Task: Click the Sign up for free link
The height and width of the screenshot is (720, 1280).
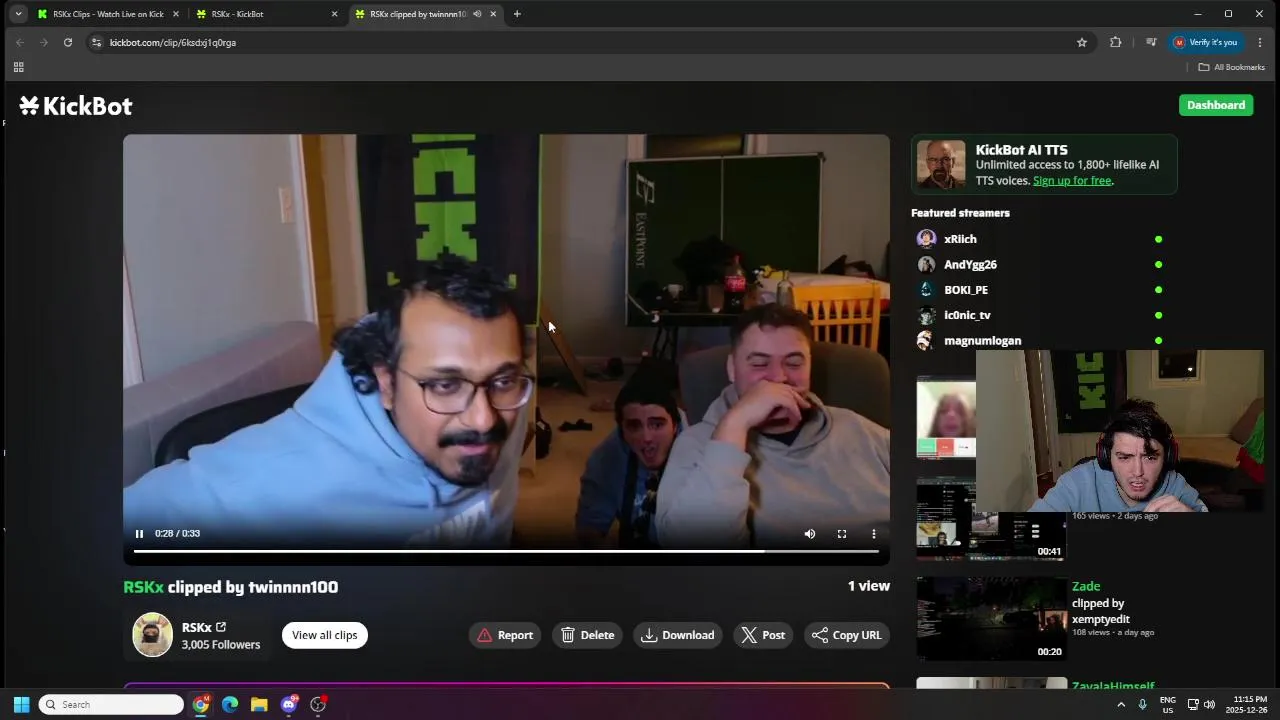Action: click(x=1072, y=181)
